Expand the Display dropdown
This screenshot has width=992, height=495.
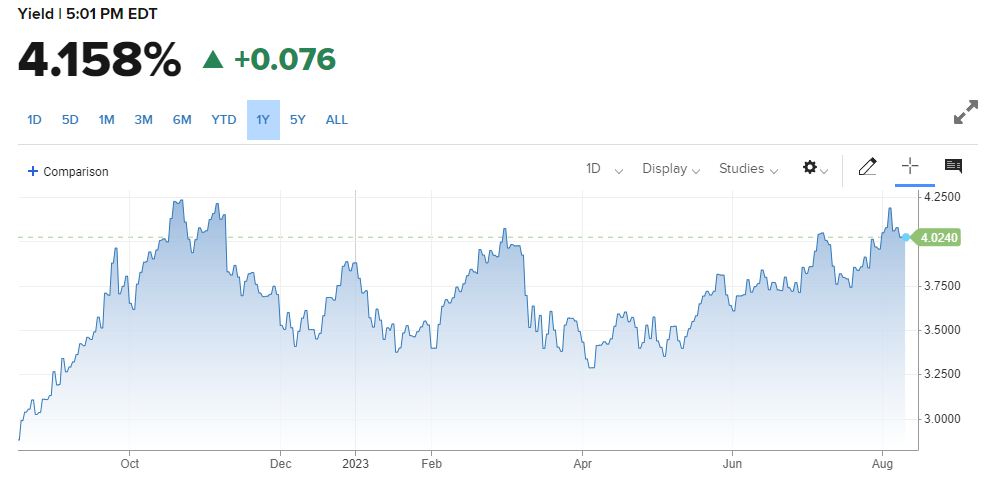(x=670, y=169)
